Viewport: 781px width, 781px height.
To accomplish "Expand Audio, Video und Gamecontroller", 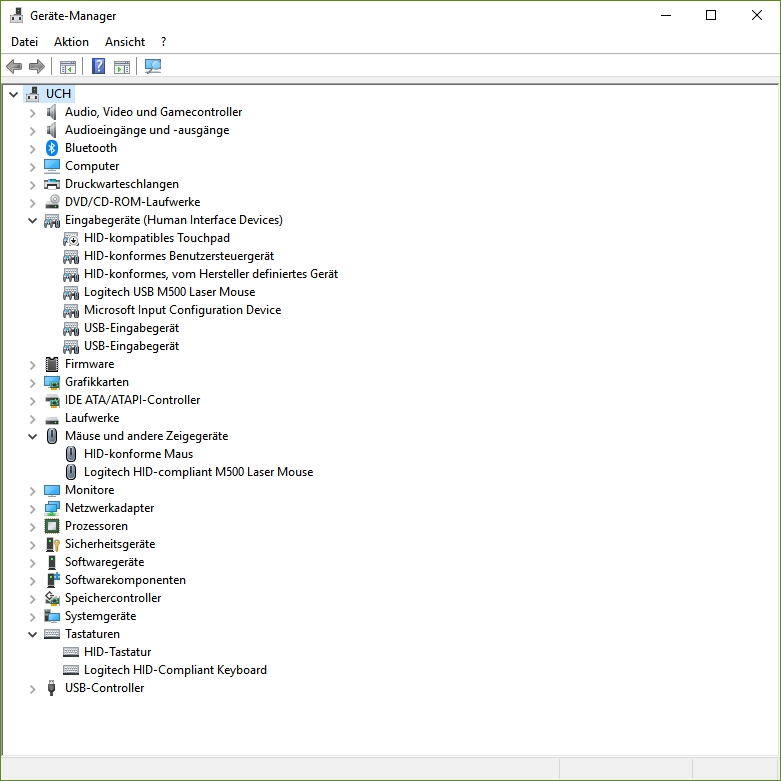I will [32, 113].
